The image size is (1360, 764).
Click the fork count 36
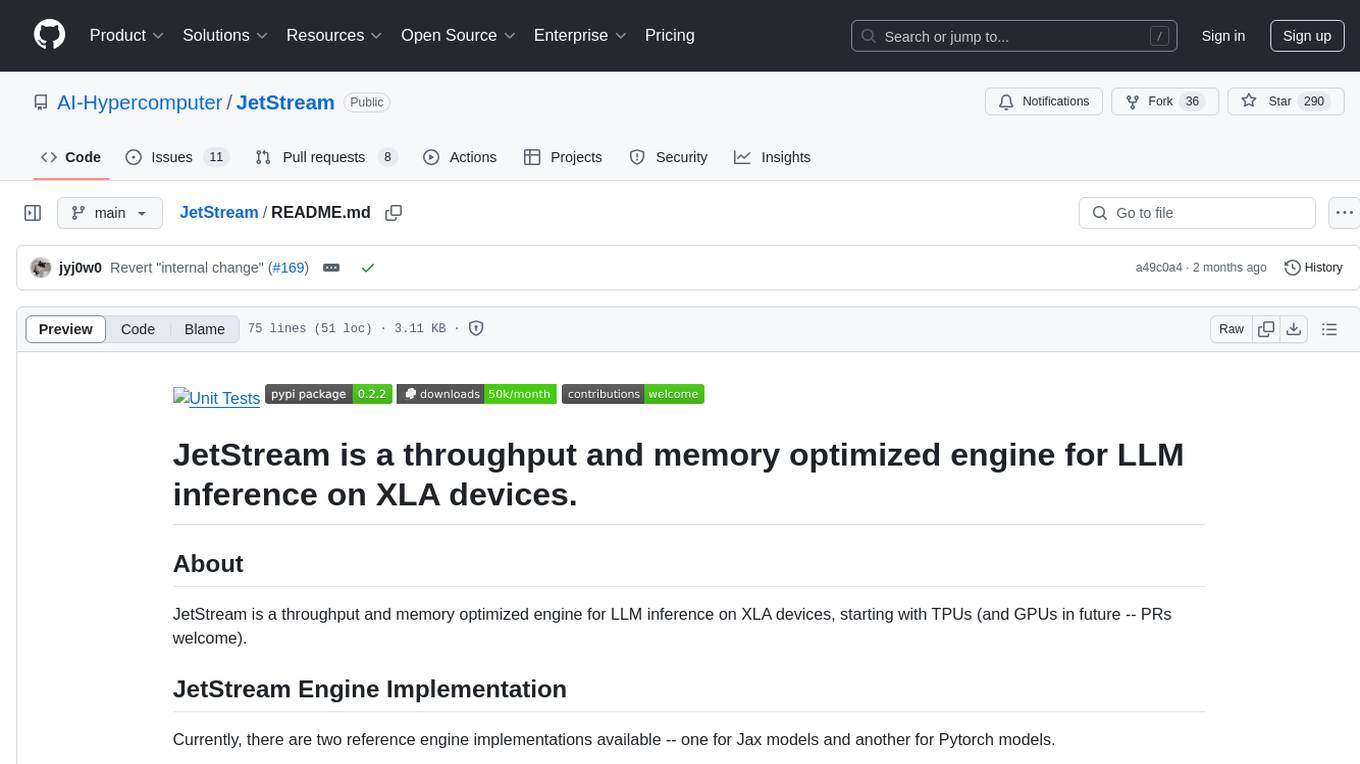[x=1191, y=102]
